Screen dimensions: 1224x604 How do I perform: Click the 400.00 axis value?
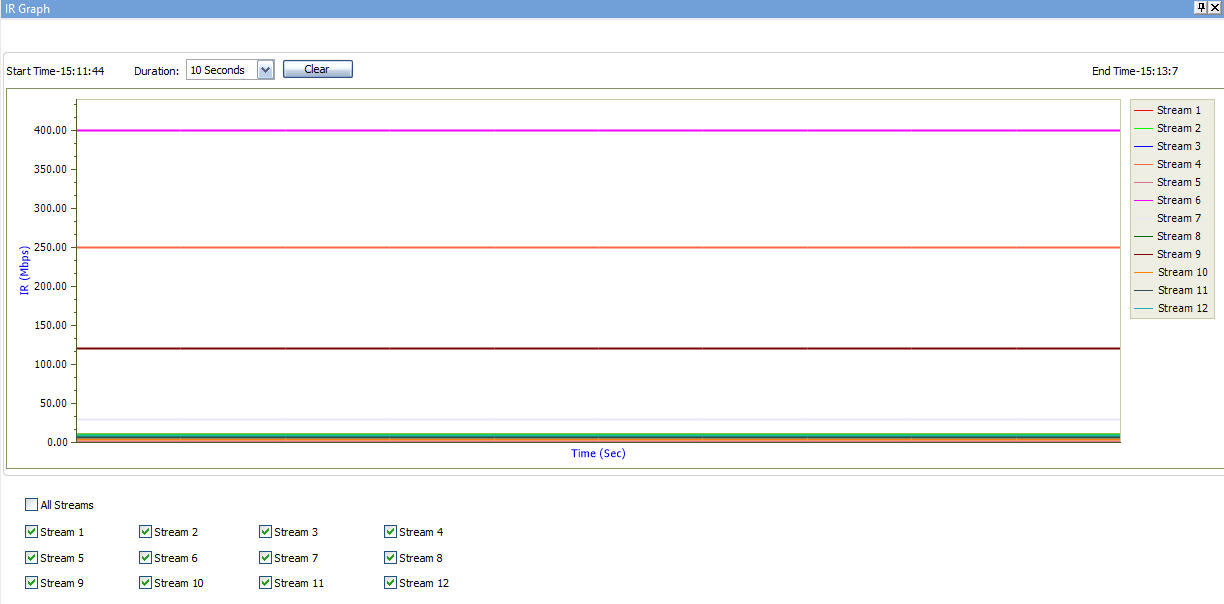tap(50, 130)
